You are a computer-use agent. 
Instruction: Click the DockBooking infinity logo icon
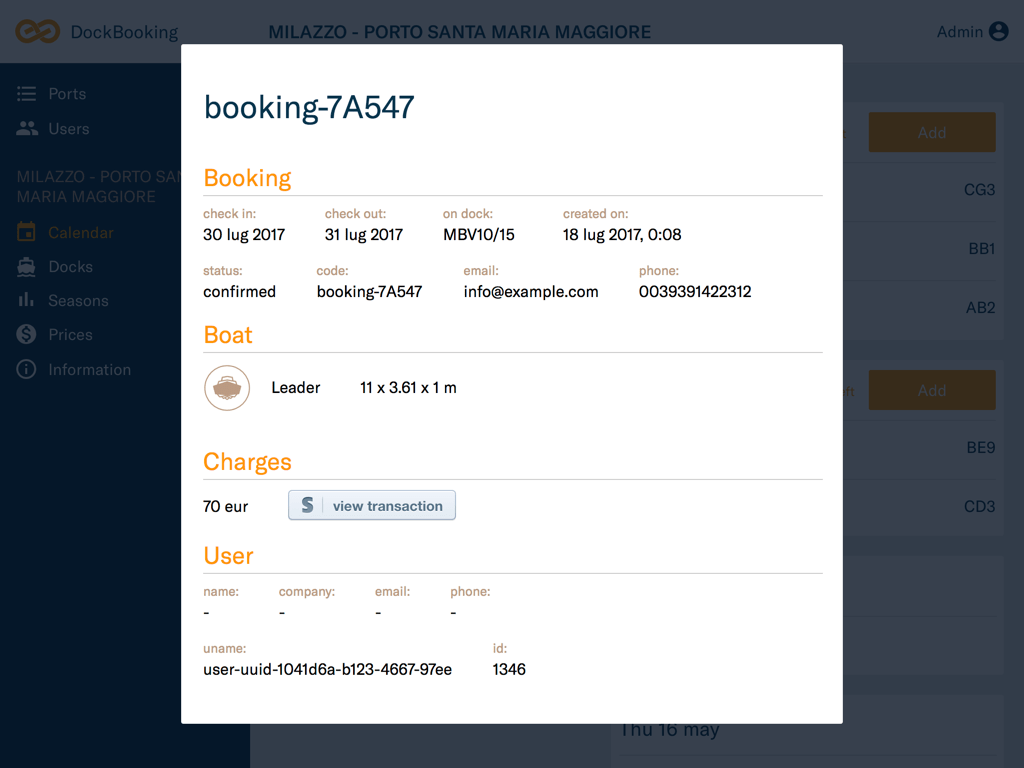37,31
